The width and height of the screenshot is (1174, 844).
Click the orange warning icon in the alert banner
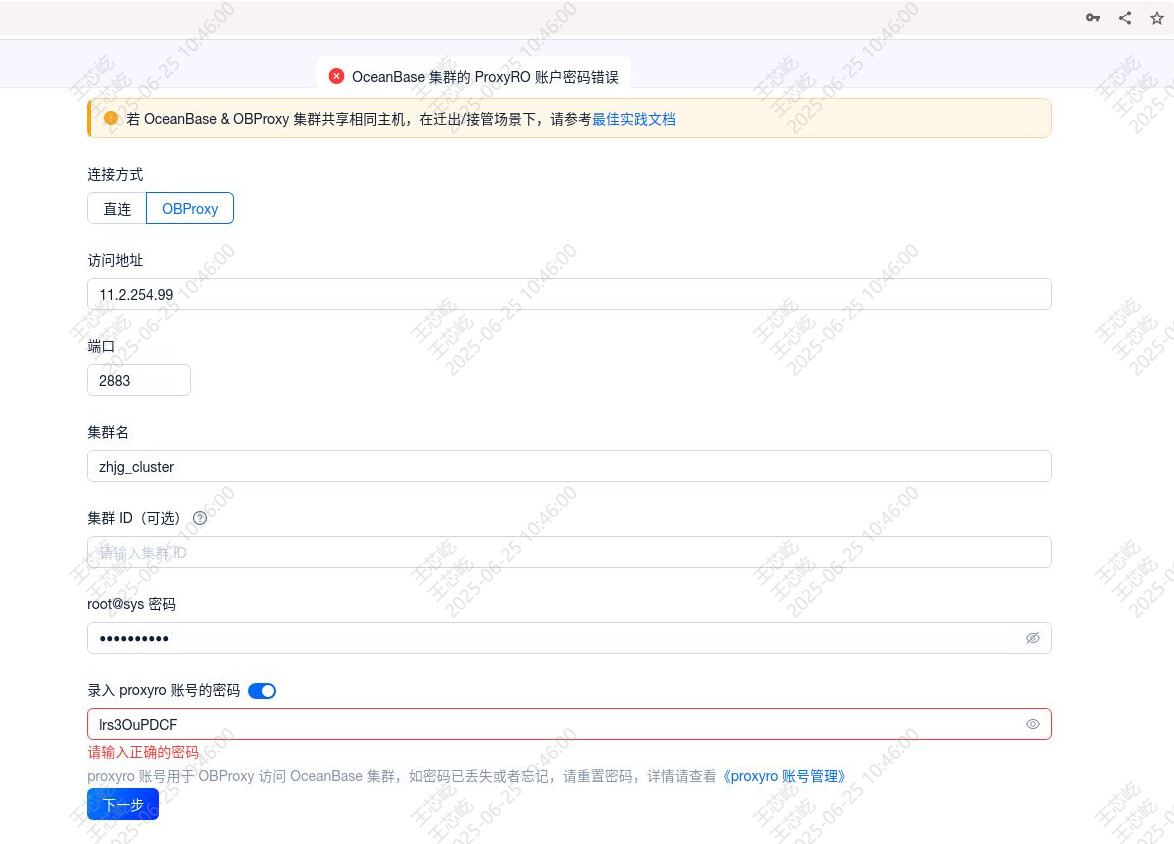point(111,118)
